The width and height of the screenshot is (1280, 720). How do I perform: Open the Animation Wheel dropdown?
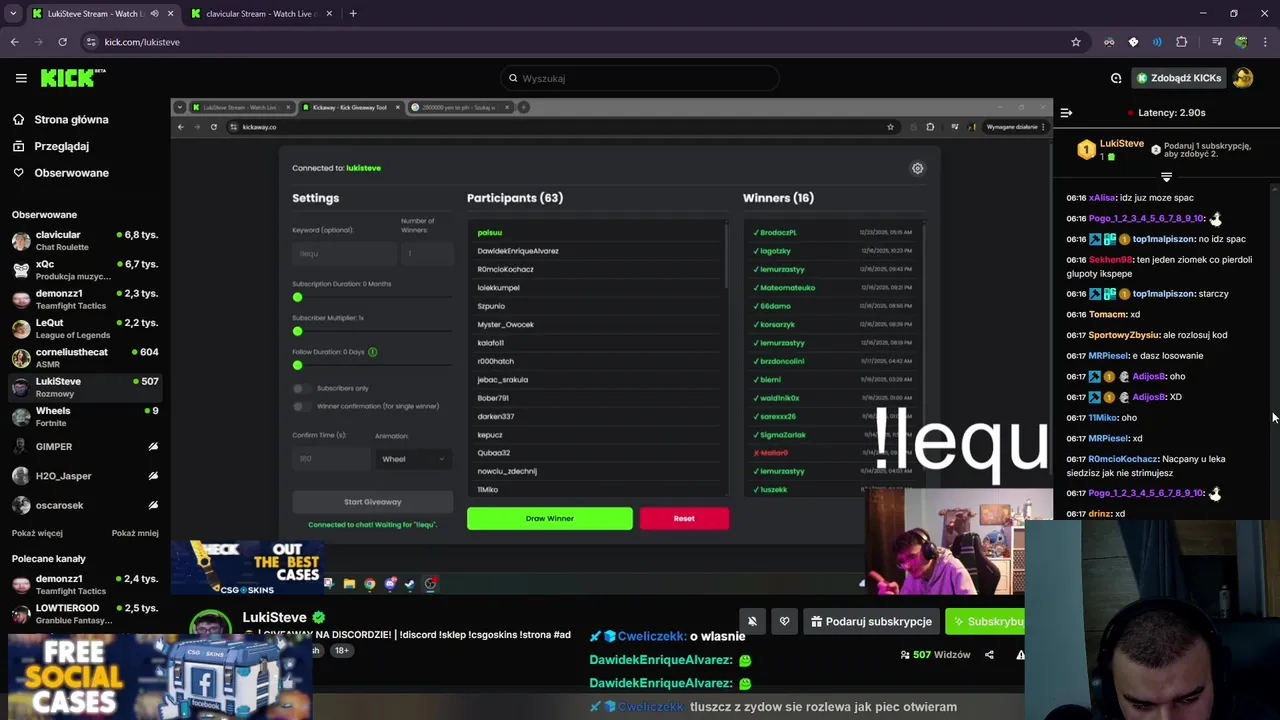point(413,459)
